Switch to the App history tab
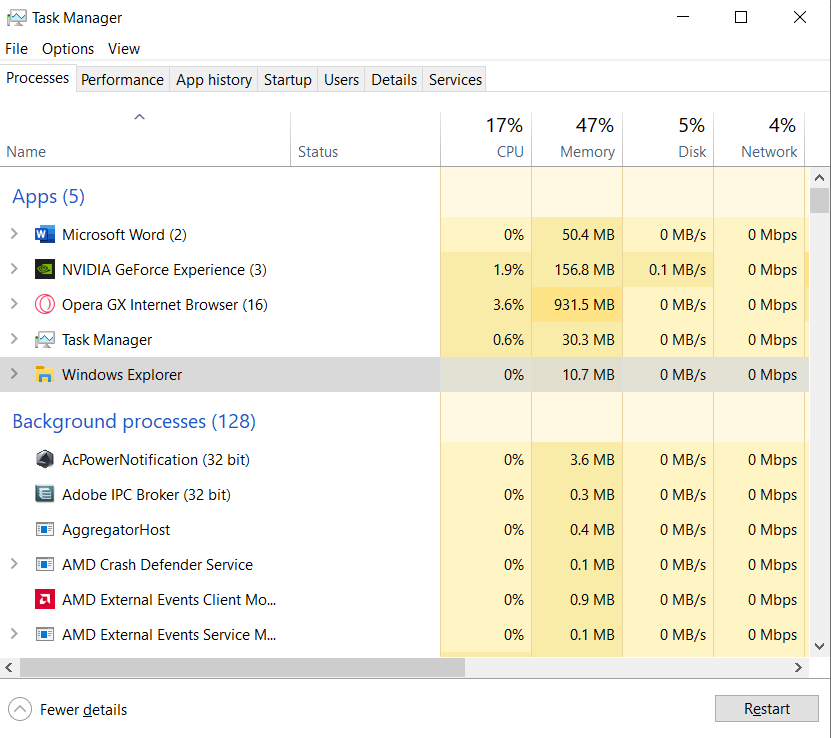Image resolution: width=831 pixels, height=738 pixels. point(214,79)
